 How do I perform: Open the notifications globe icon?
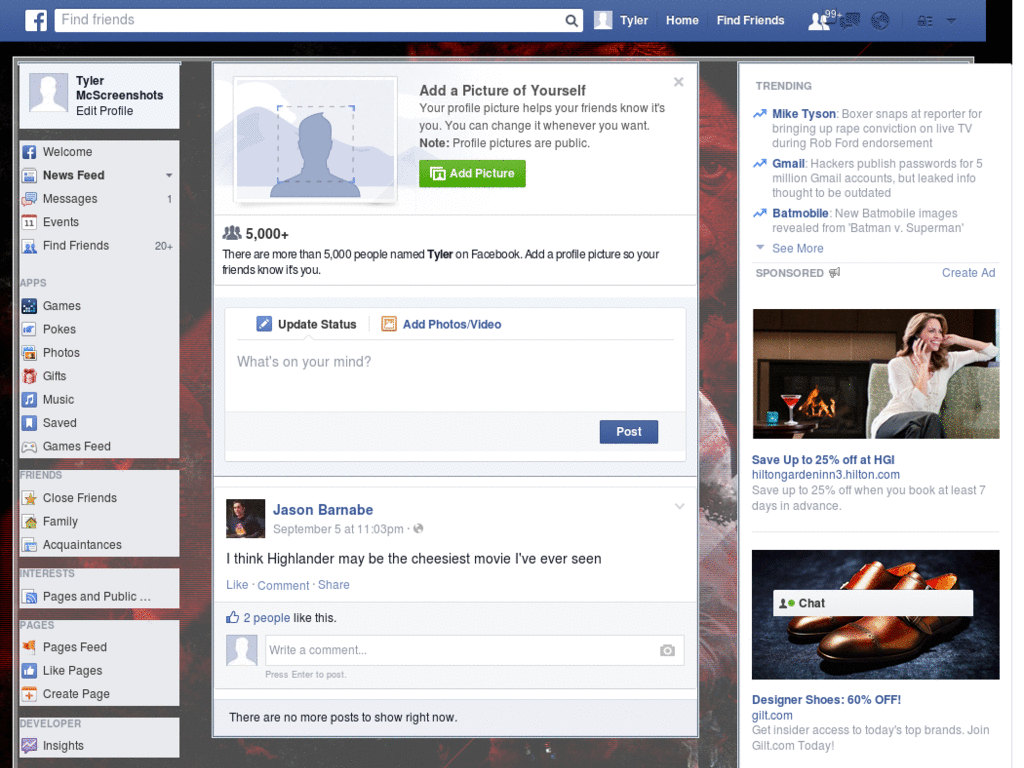pos(880,21)
